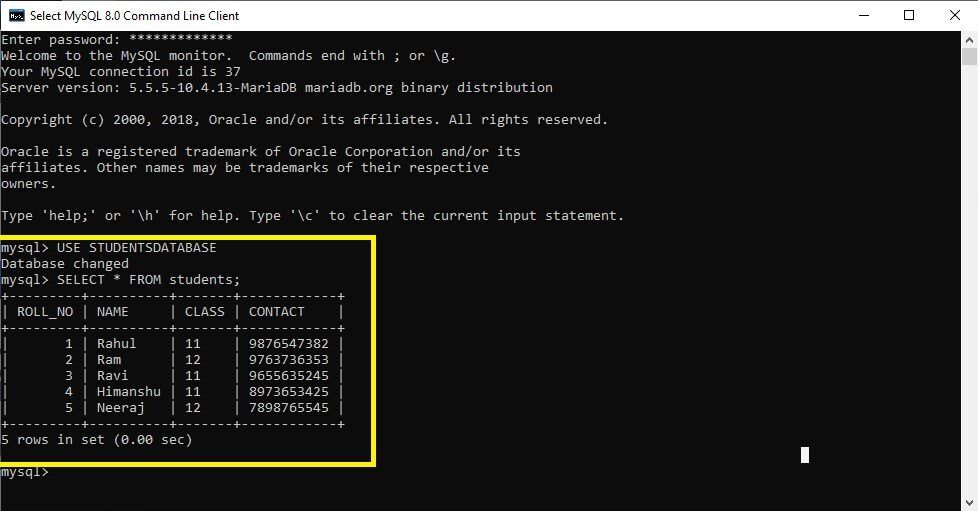Screen dimensions: 978x511
Task: Click the name Himanshu in results
Action: tap(128, 392)
